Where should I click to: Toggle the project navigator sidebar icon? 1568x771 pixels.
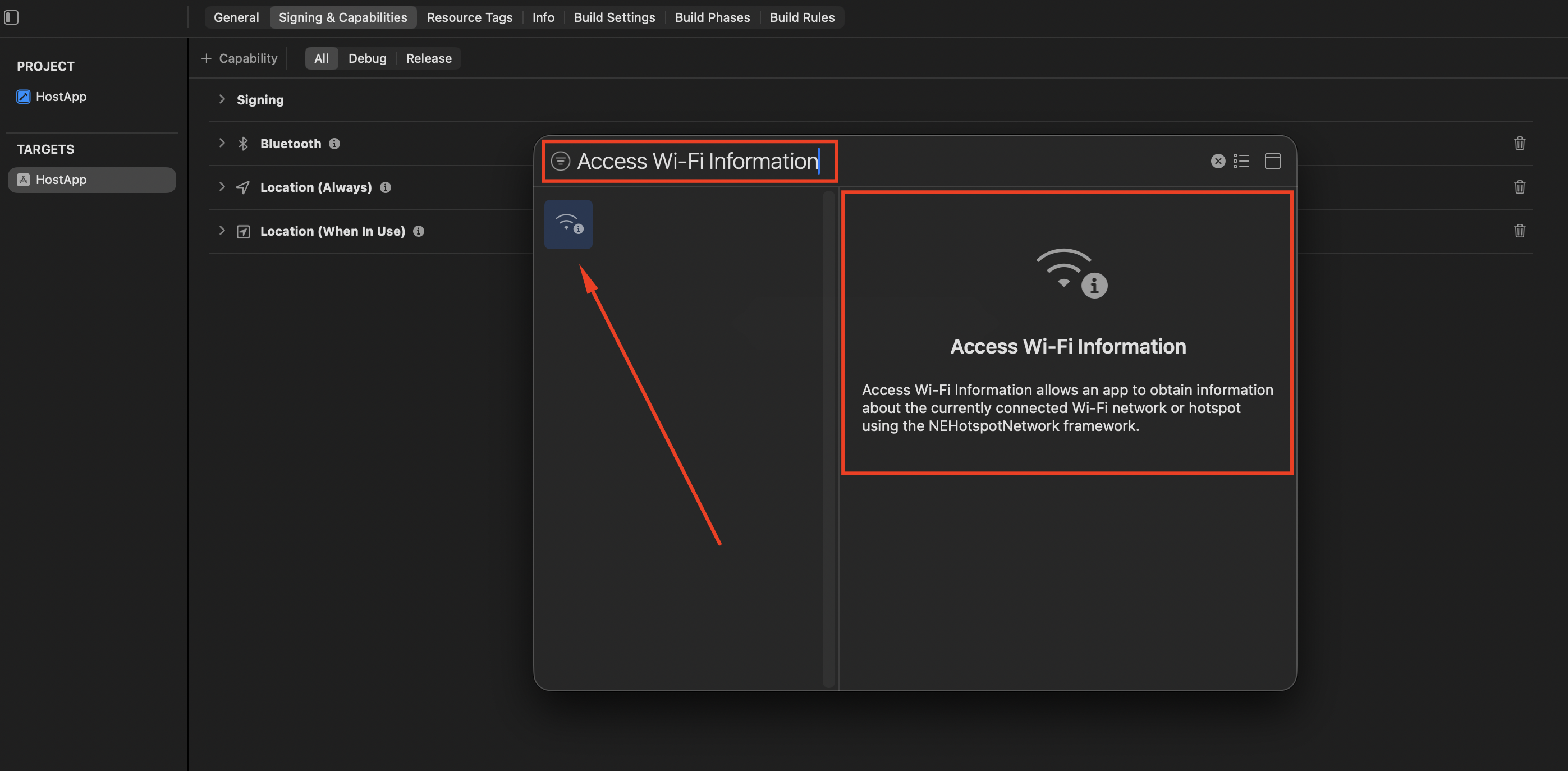pyautogui.click(x=12, y=17)
